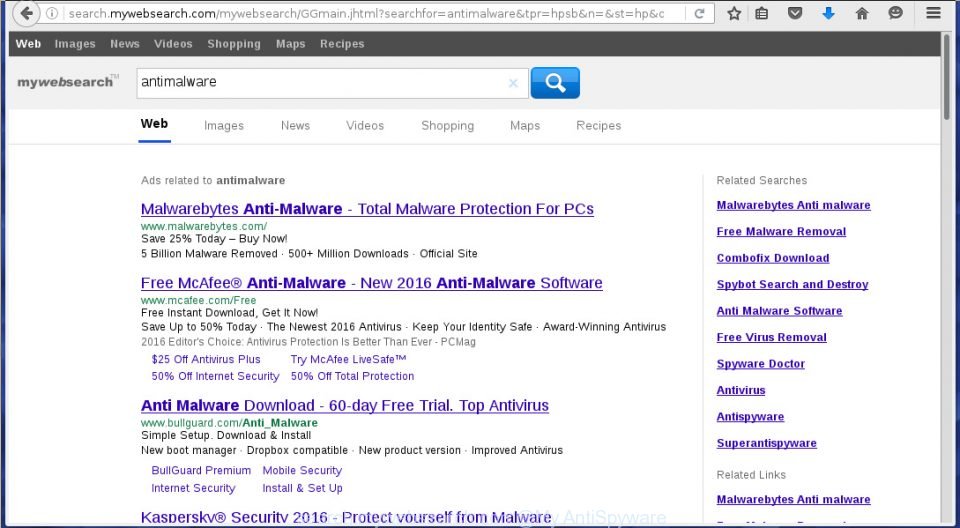The image size is (960, 528).
Task: Reload the page with the refresh icon
Action: [x=699, y=13]
